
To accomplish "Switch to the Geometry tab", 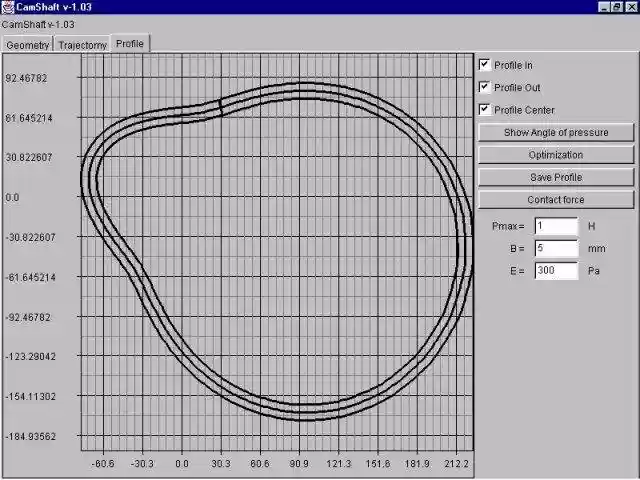I will click(x=27, y=45).
